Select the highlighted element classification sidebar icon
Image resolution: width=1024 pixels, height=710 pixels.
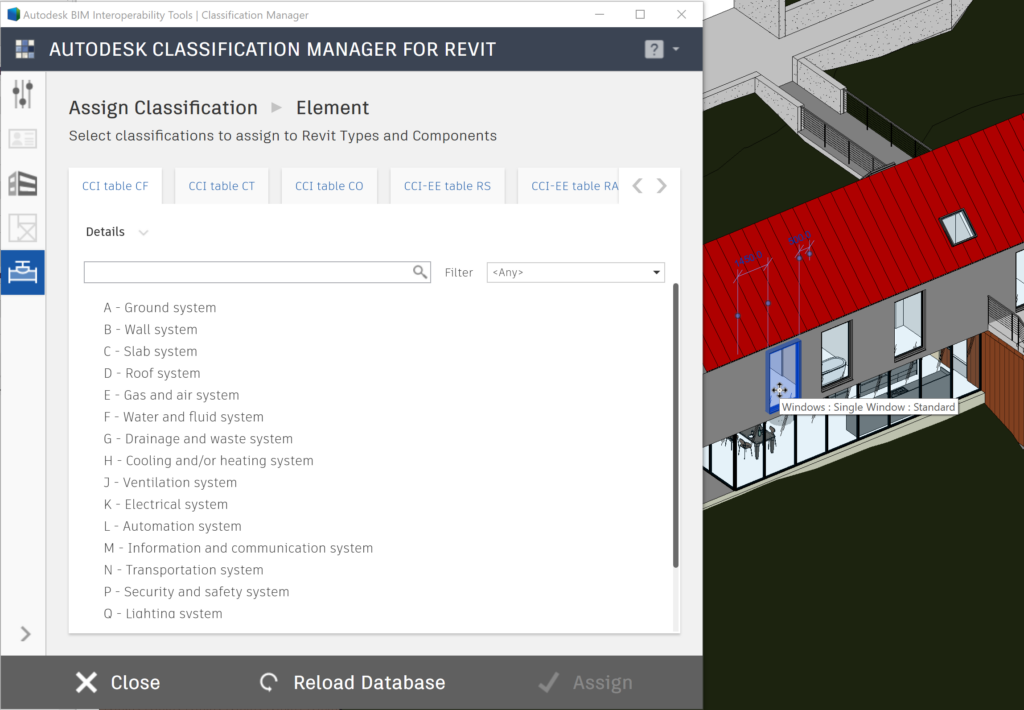pyautogui.click(x=23, y=272)
